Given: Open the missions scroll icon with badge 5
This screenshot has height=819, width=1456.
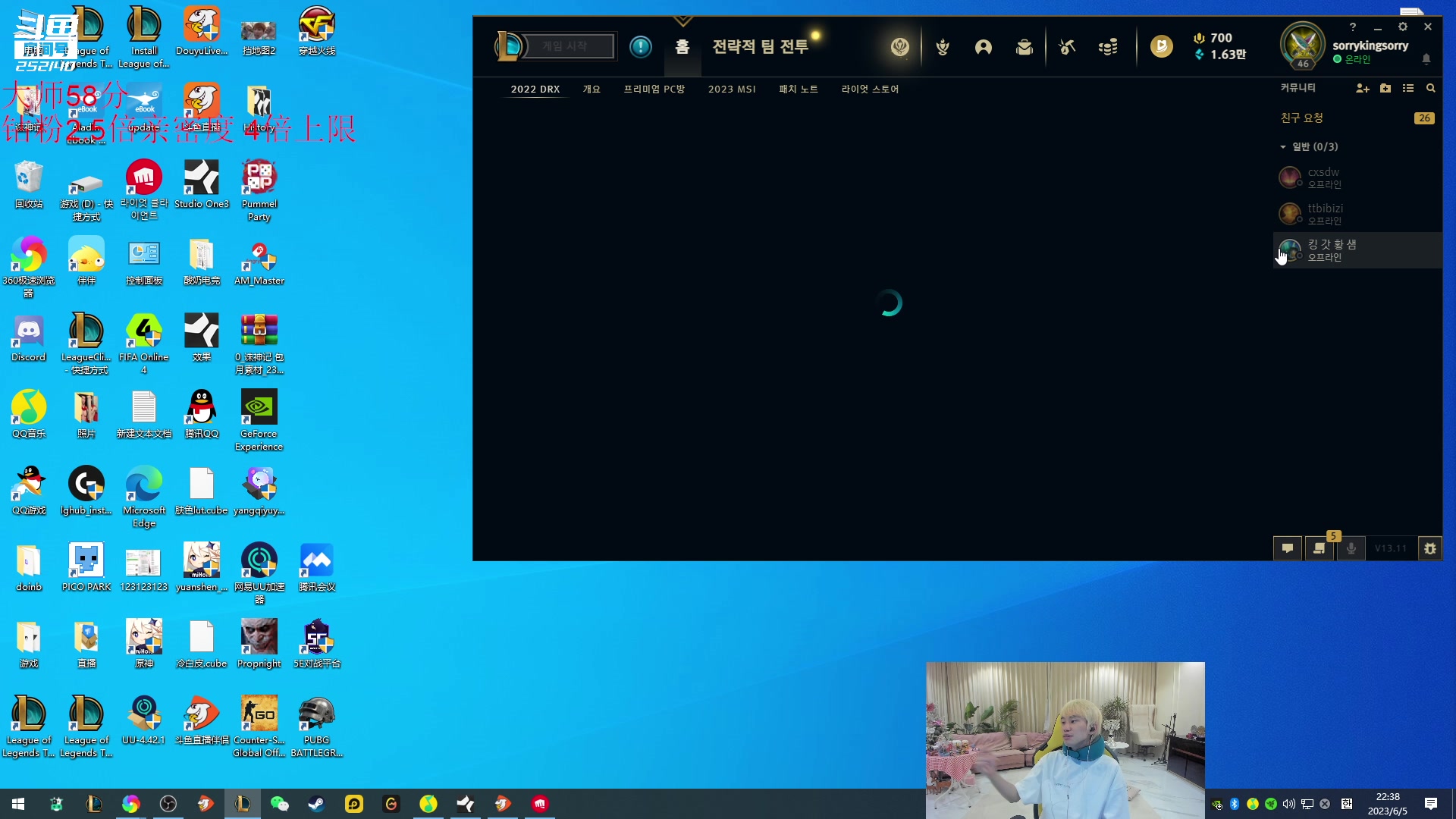Looking at the screenshot, I should point(1319,548).
